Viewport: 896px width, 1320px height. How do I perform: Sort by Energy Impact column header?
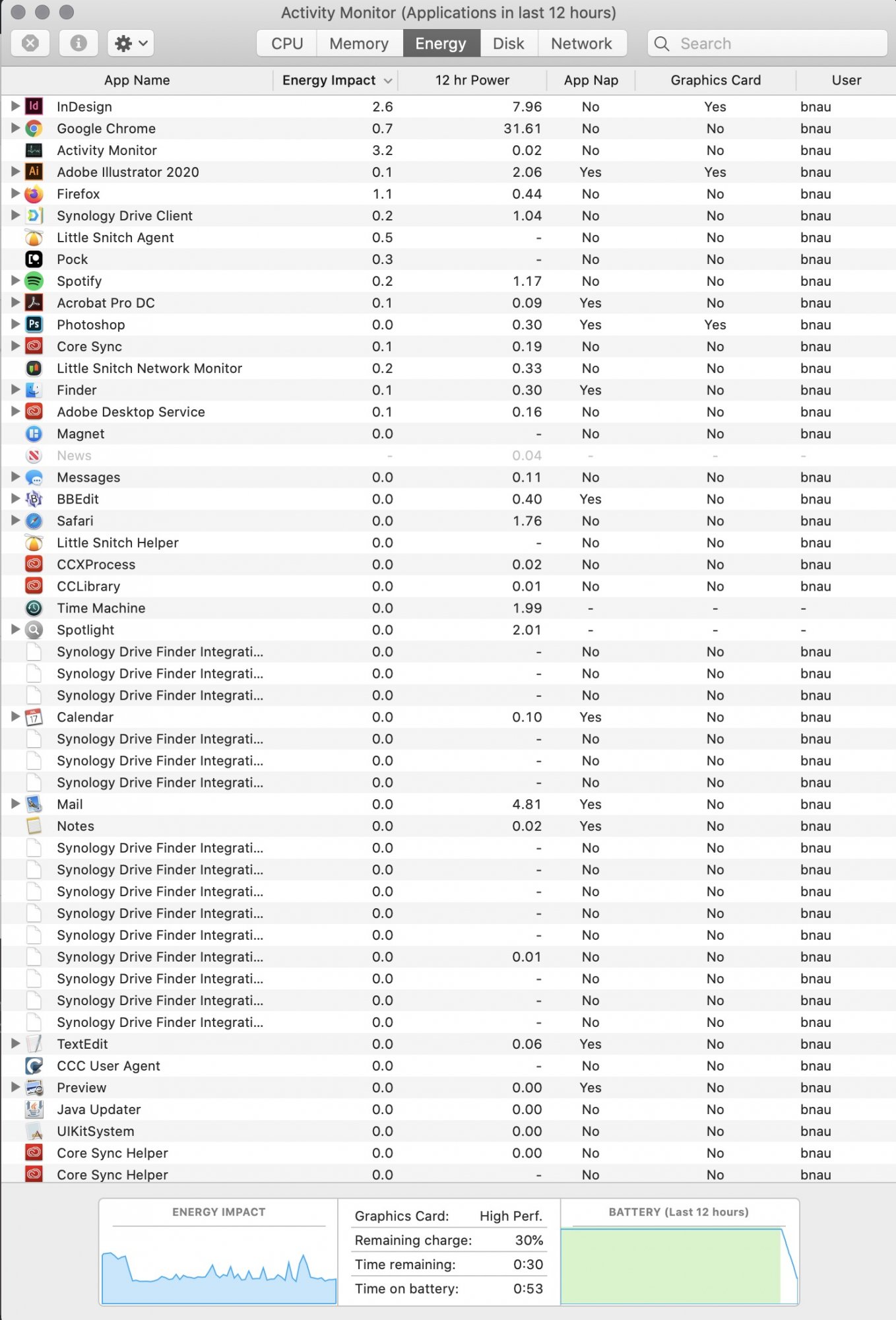336,80
